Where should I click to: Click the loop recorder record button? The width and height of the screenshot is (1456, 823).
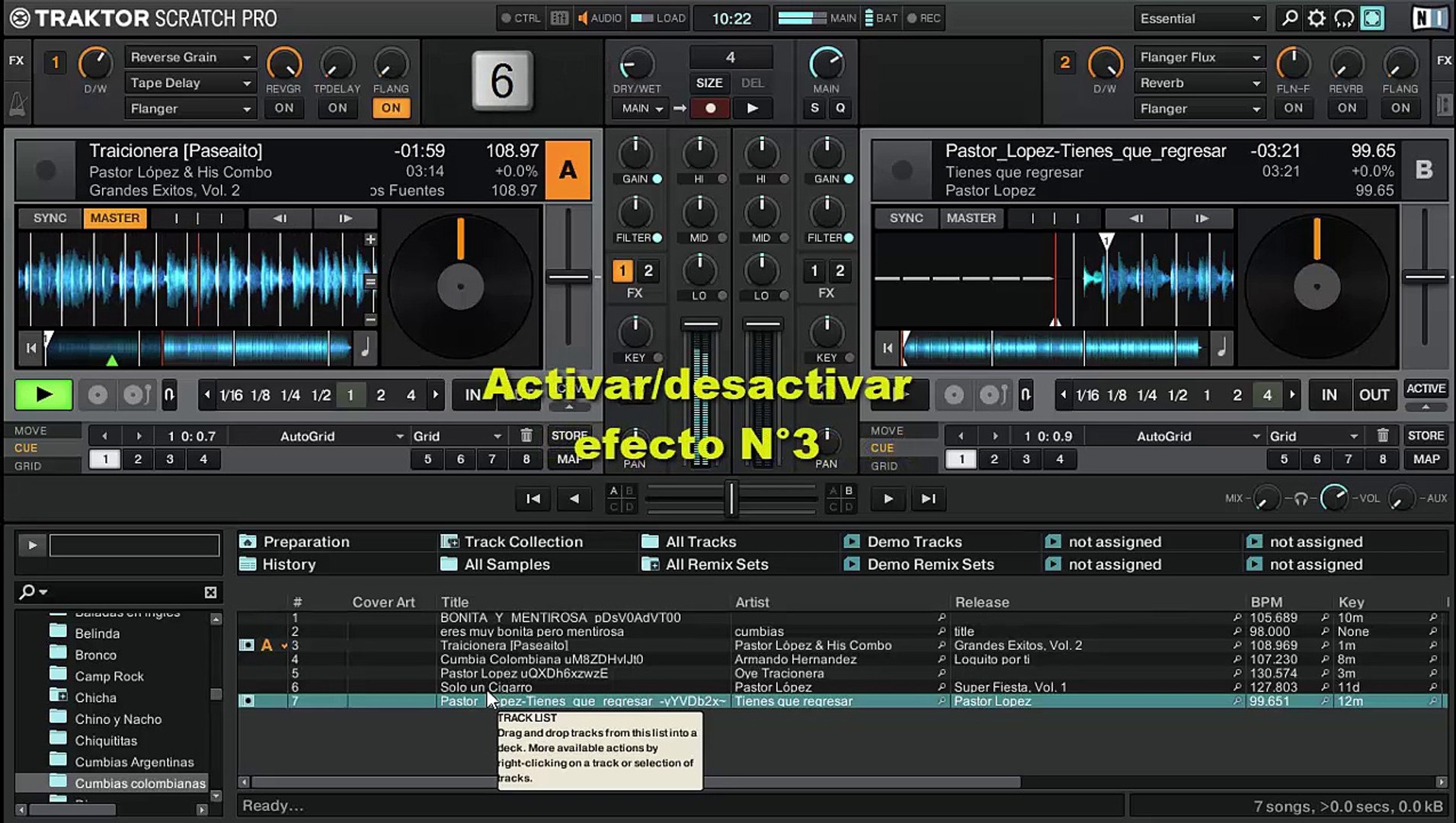[710, 108]
